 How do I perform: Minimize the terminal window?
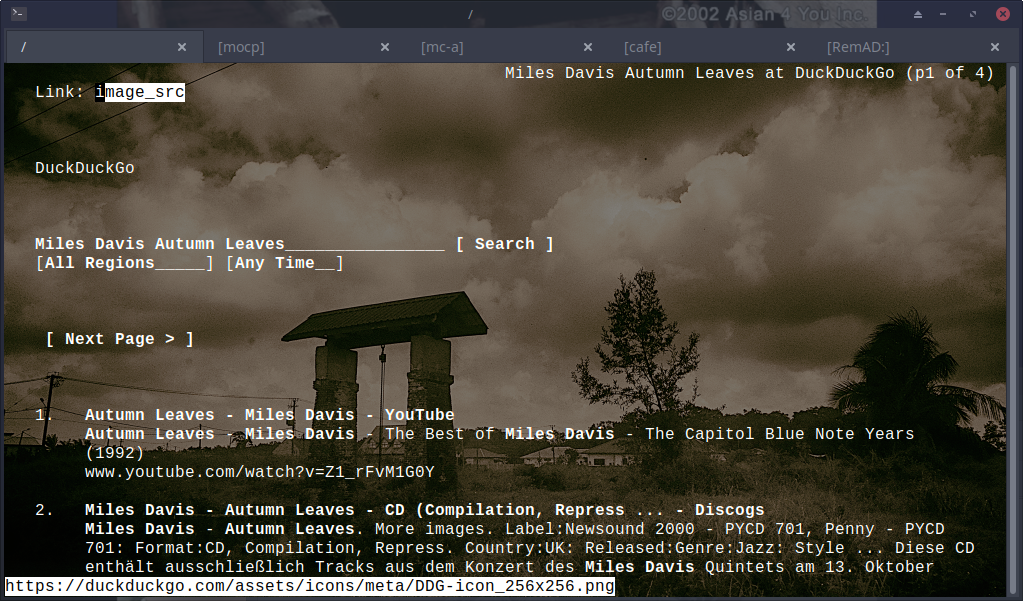(943, 14)
